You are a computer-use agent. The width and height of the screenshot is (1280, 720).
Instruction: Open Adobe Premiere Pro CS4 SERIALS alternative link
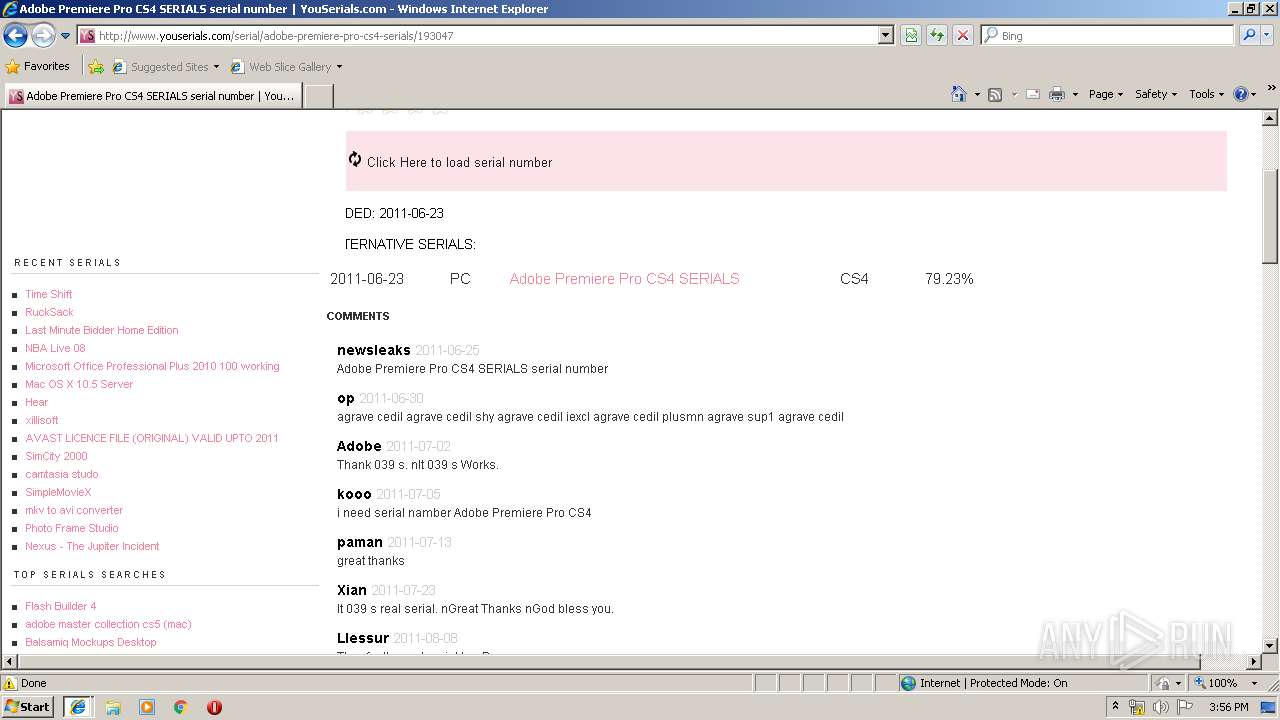(624, 279)
